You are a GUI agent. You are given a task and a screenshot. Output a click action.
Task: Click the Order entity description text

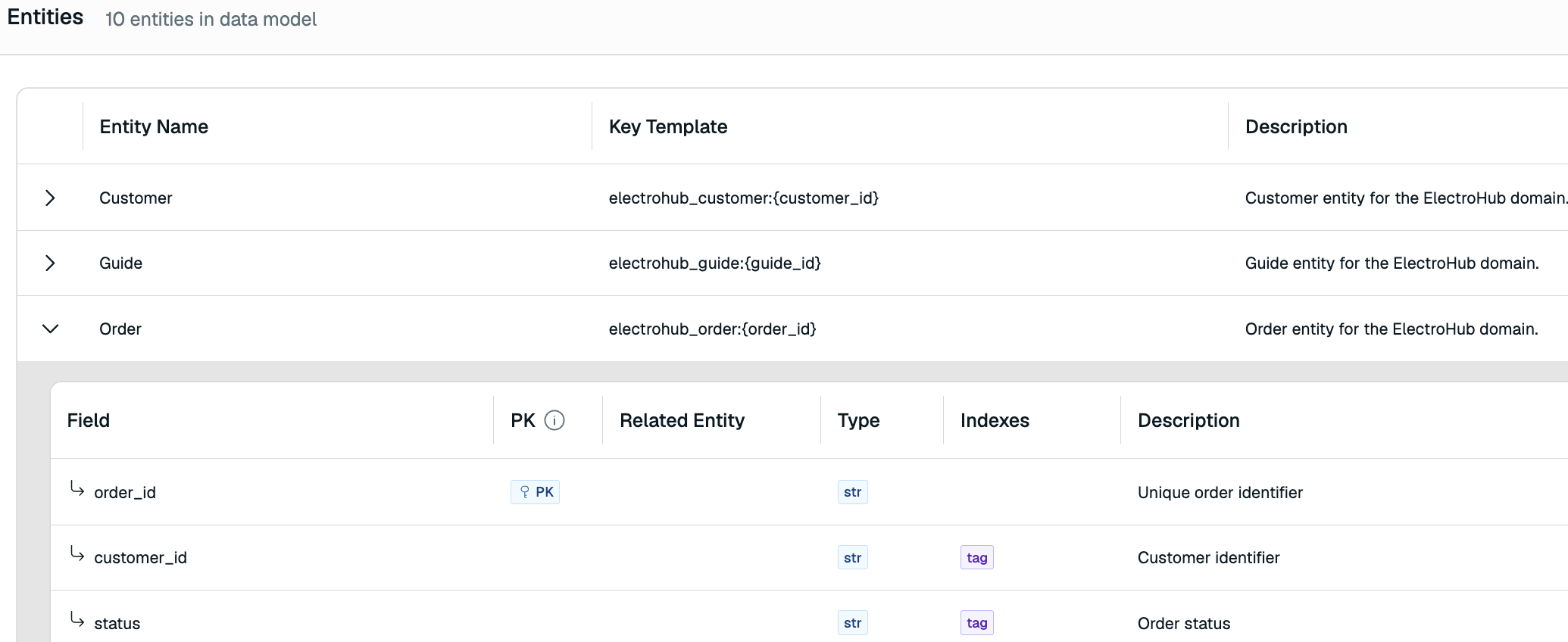1392,329
